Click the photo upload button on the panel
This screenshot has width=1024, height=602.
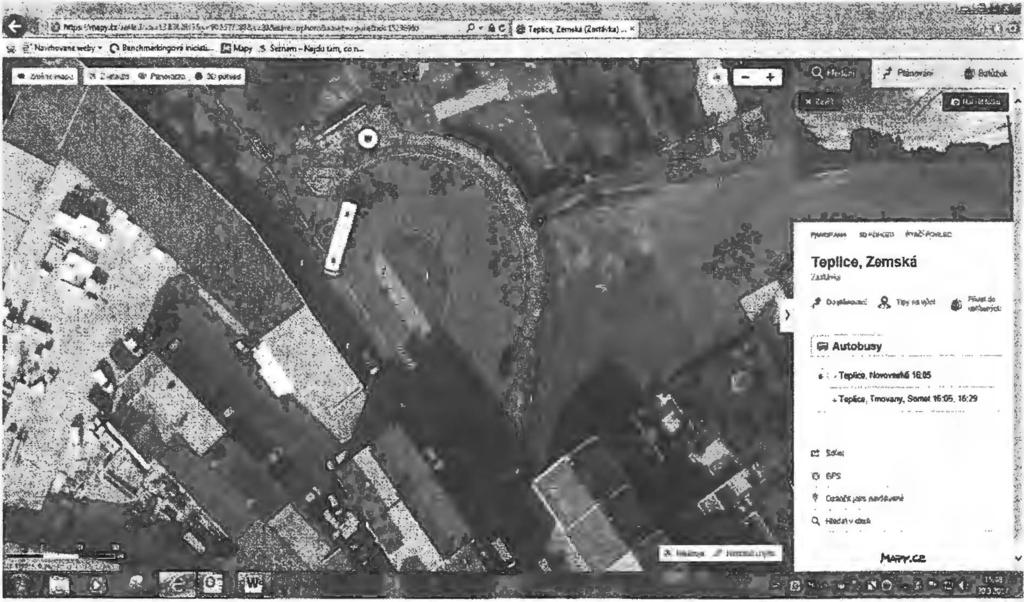pos(976,102)
